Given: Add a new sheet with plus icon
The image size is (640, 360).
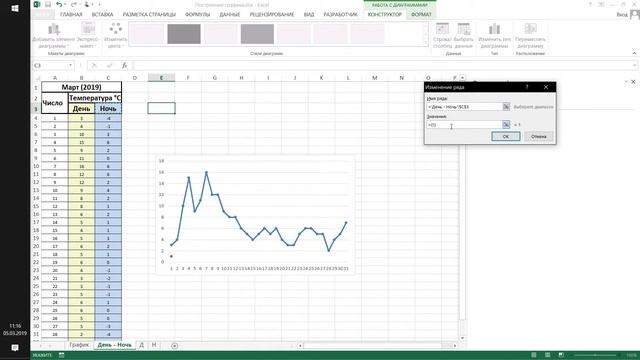Looking at the screenshot, I should (x=174, y=346).
